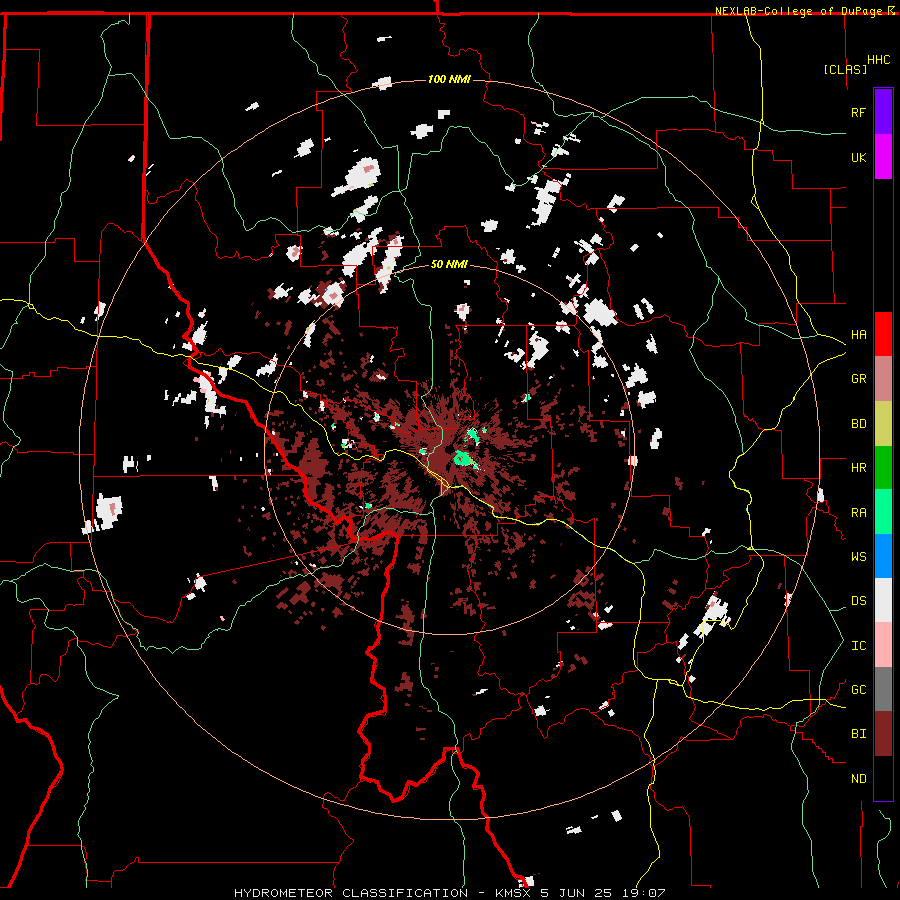
Task: Click the 50 NMI range ring label
Action: click(449, 264)
